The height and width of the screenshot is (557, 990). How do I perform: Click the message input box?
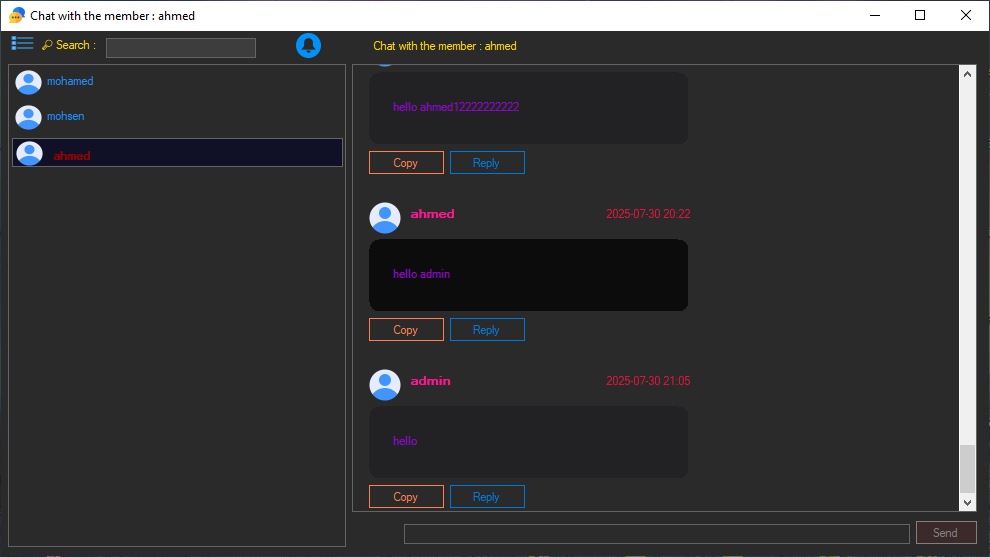coord(656,534)
